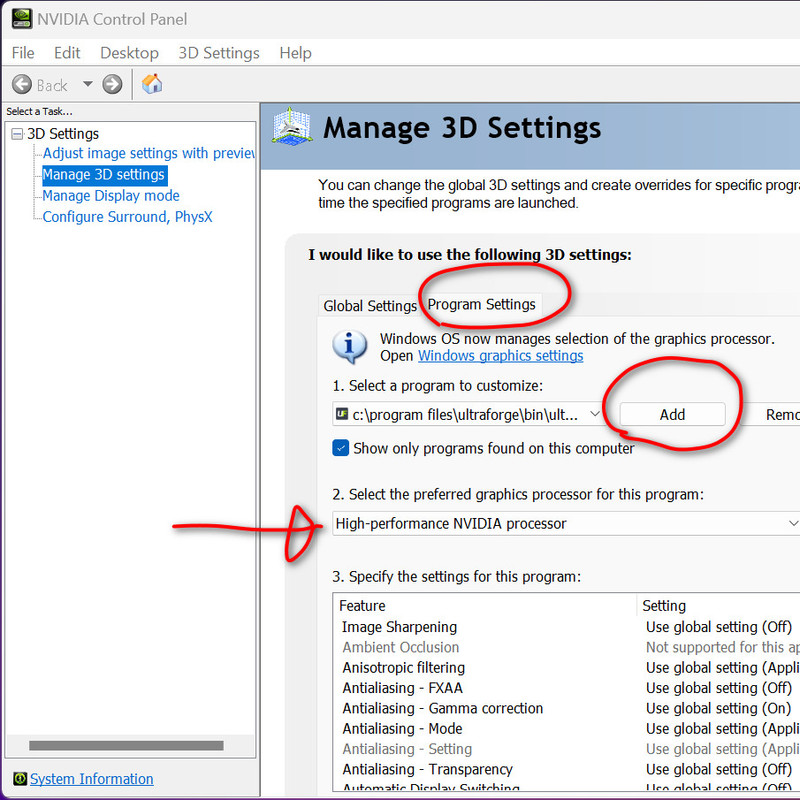Open the System Information link
This screenshot has width=800, height=800.
pos(91,779)
